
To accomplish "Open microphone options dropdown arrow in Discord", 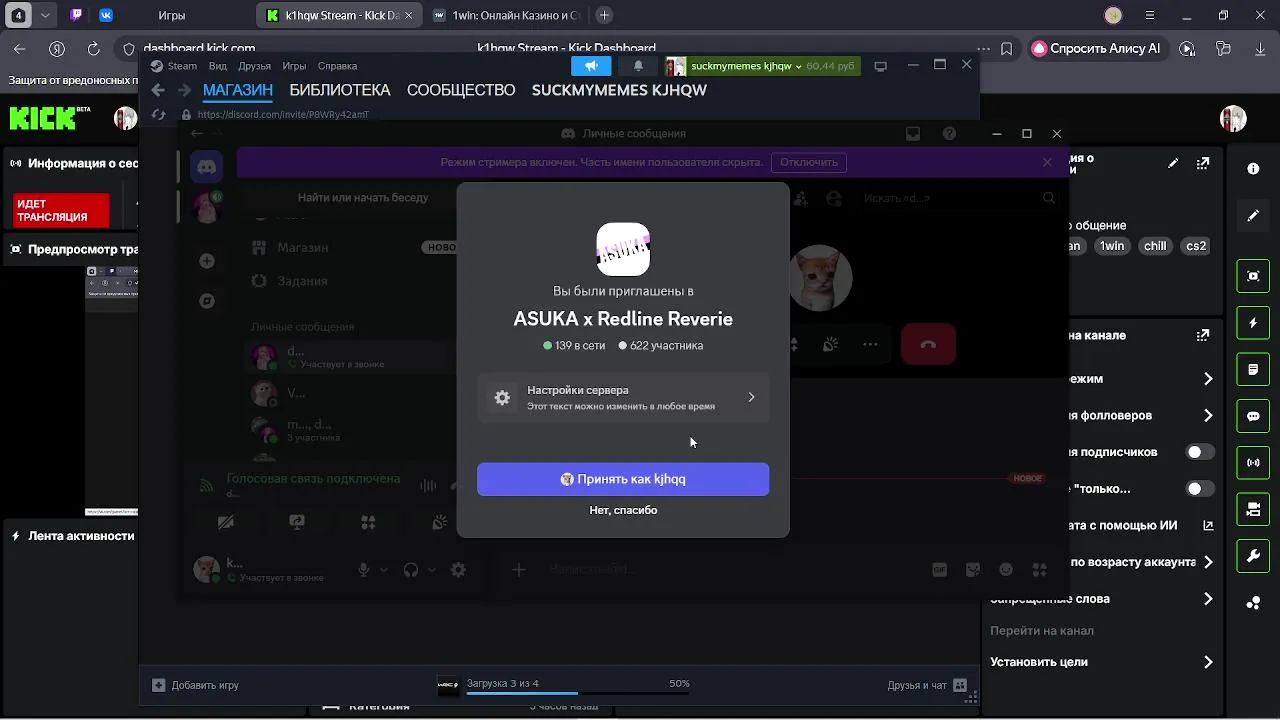I will (385, 569).
